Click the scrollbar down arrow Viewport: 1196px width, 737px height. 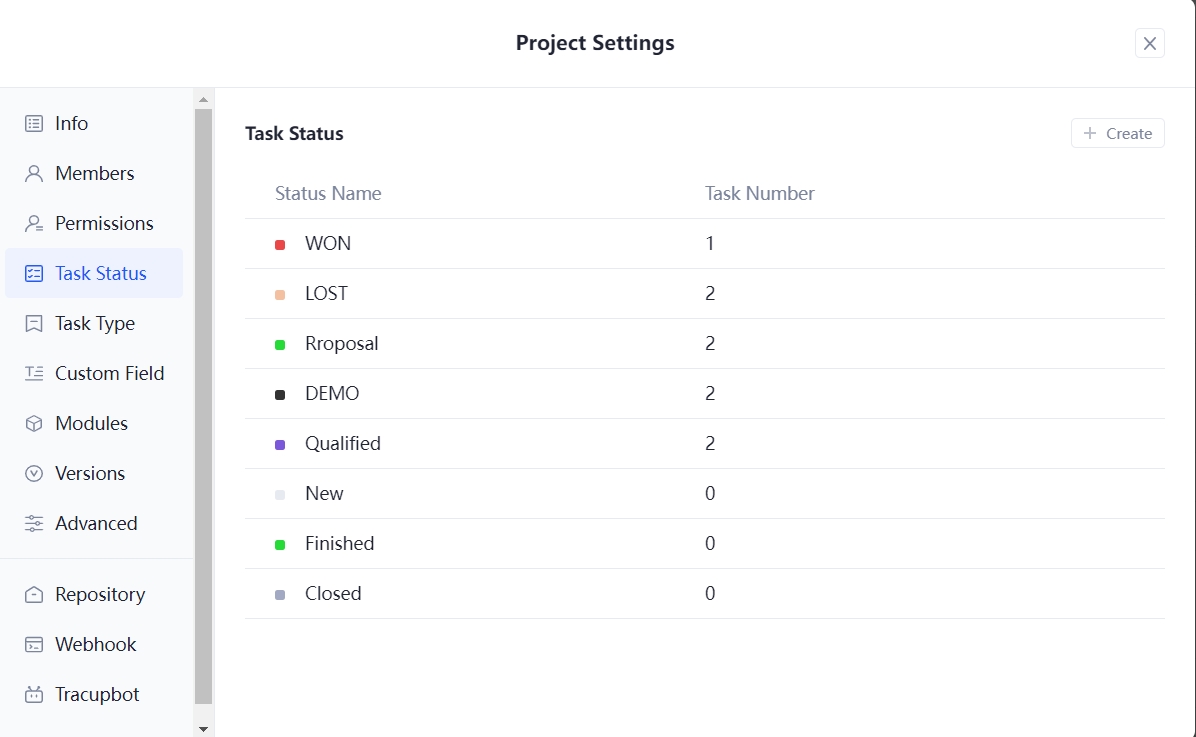pos(203,727)
